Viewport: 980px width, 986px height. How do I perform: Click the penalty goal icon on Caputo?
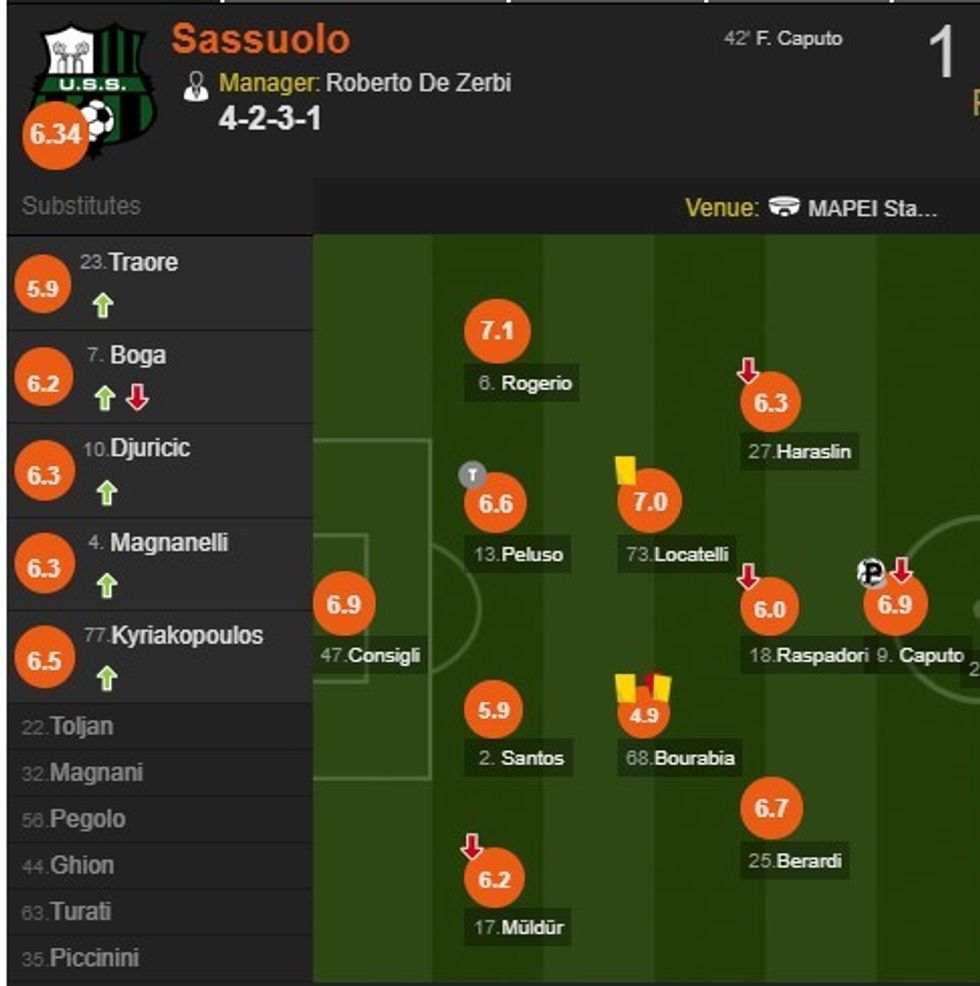pos(871,573)
